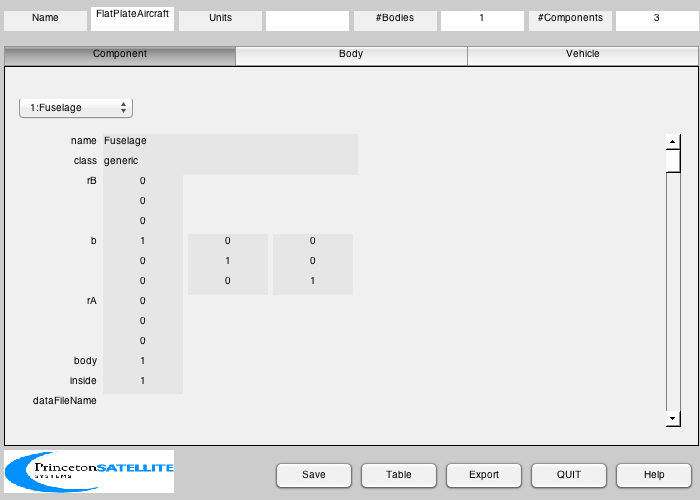The height and width of the screenshot is (500, 700).
Task: Click the class field containing generic
Action: tap(230, 161)
